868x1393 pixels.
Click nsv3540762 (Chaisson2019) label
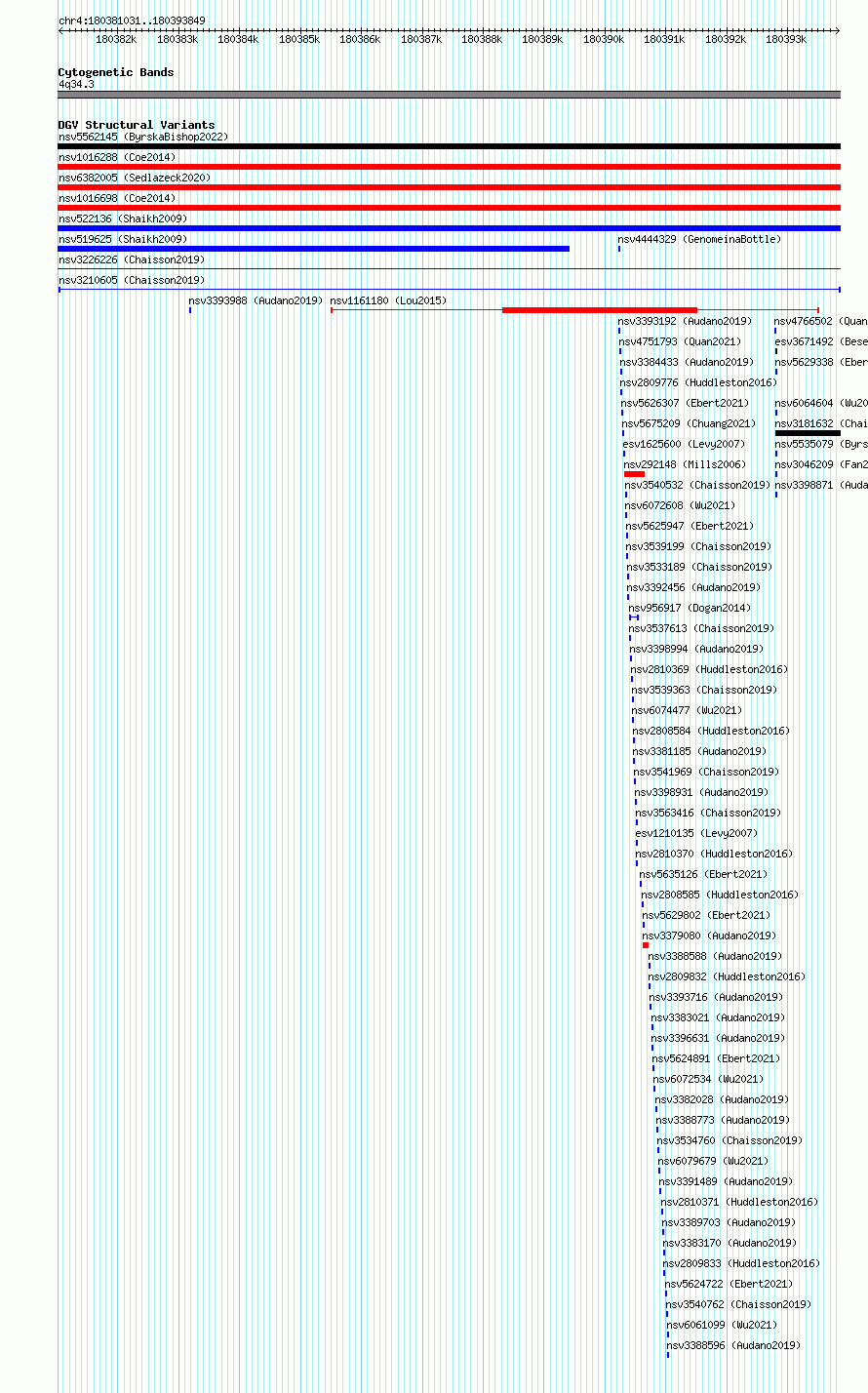tap(739, 1305)
